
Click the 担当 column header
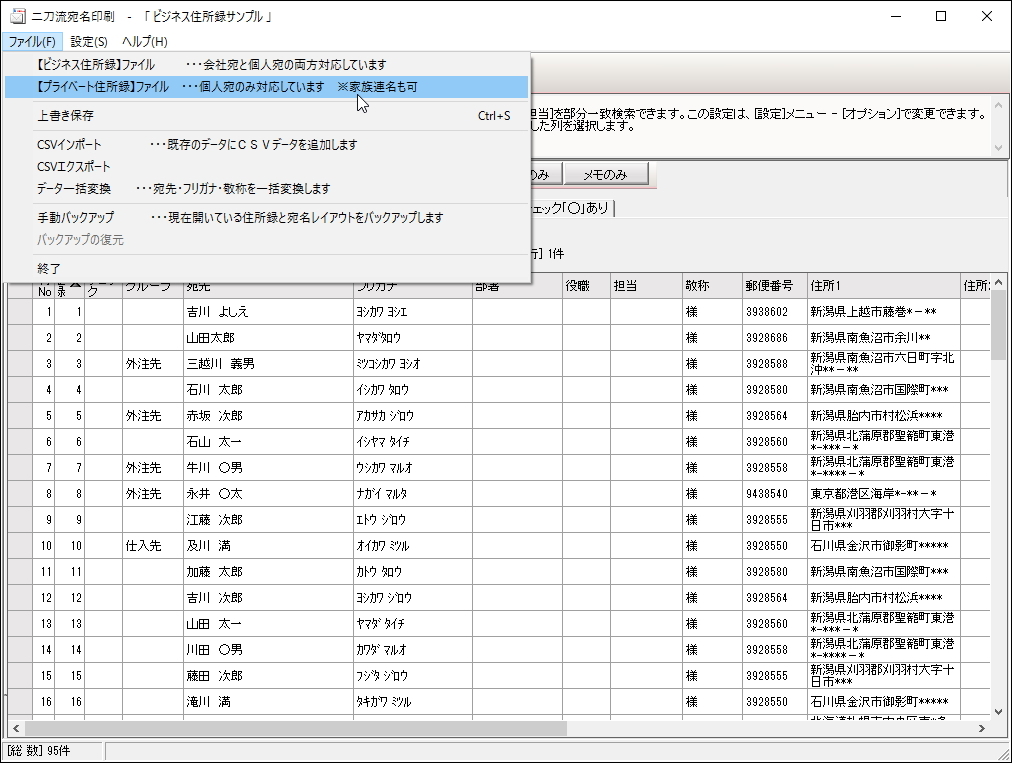click(646, 285)
